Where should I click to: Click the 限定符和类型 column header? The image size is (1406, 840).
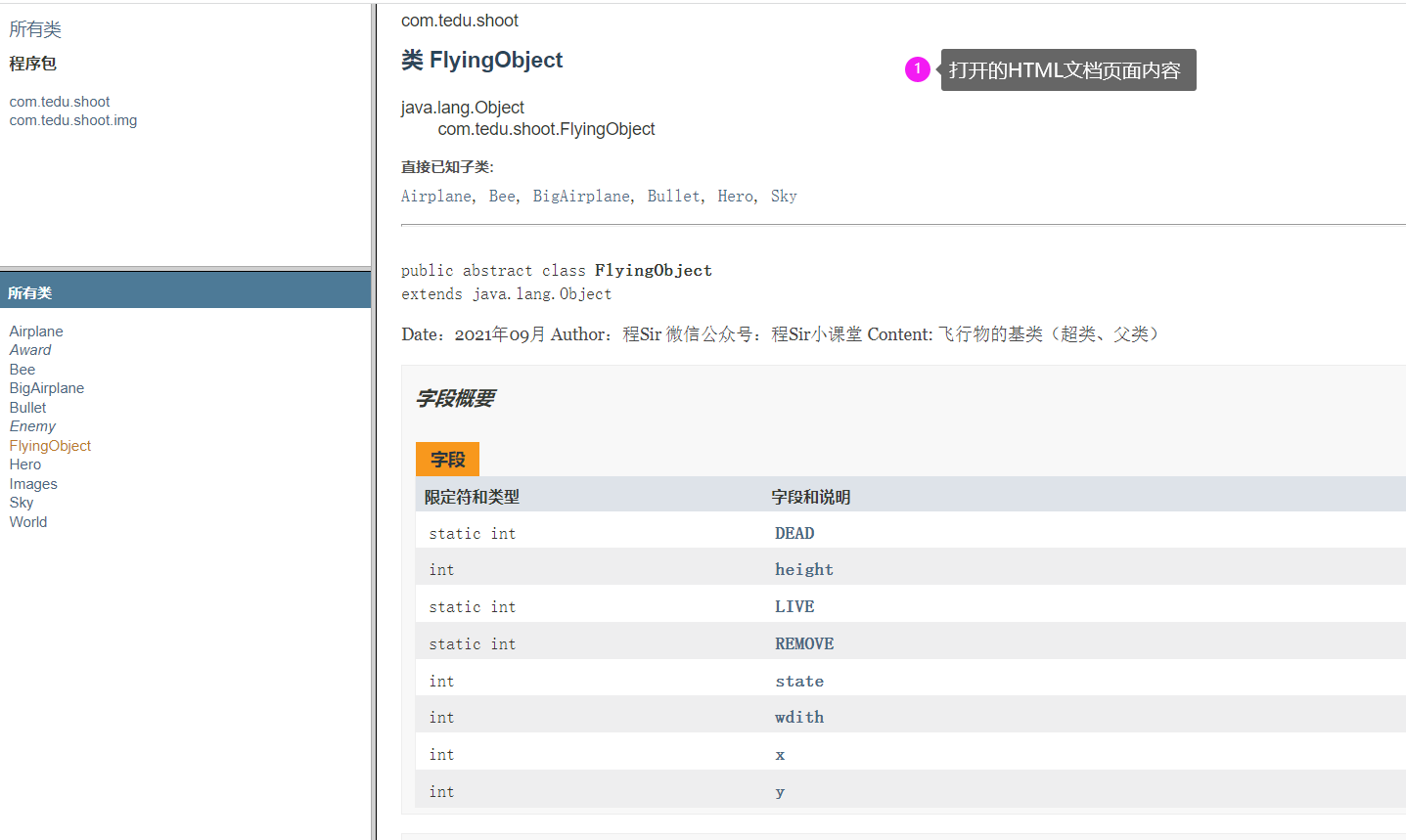point(472,498)
